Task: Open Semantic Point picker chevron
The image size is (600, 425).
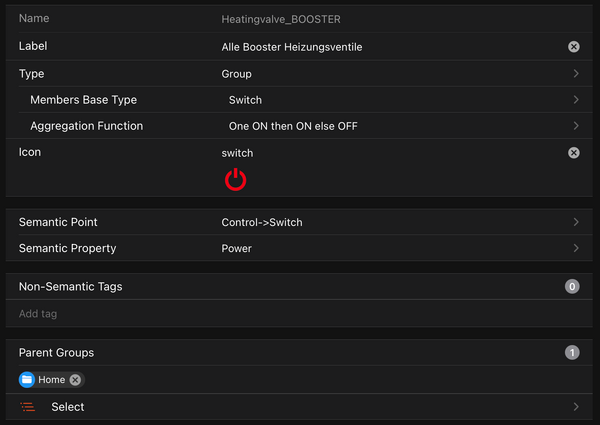Action: click(576, 222)
